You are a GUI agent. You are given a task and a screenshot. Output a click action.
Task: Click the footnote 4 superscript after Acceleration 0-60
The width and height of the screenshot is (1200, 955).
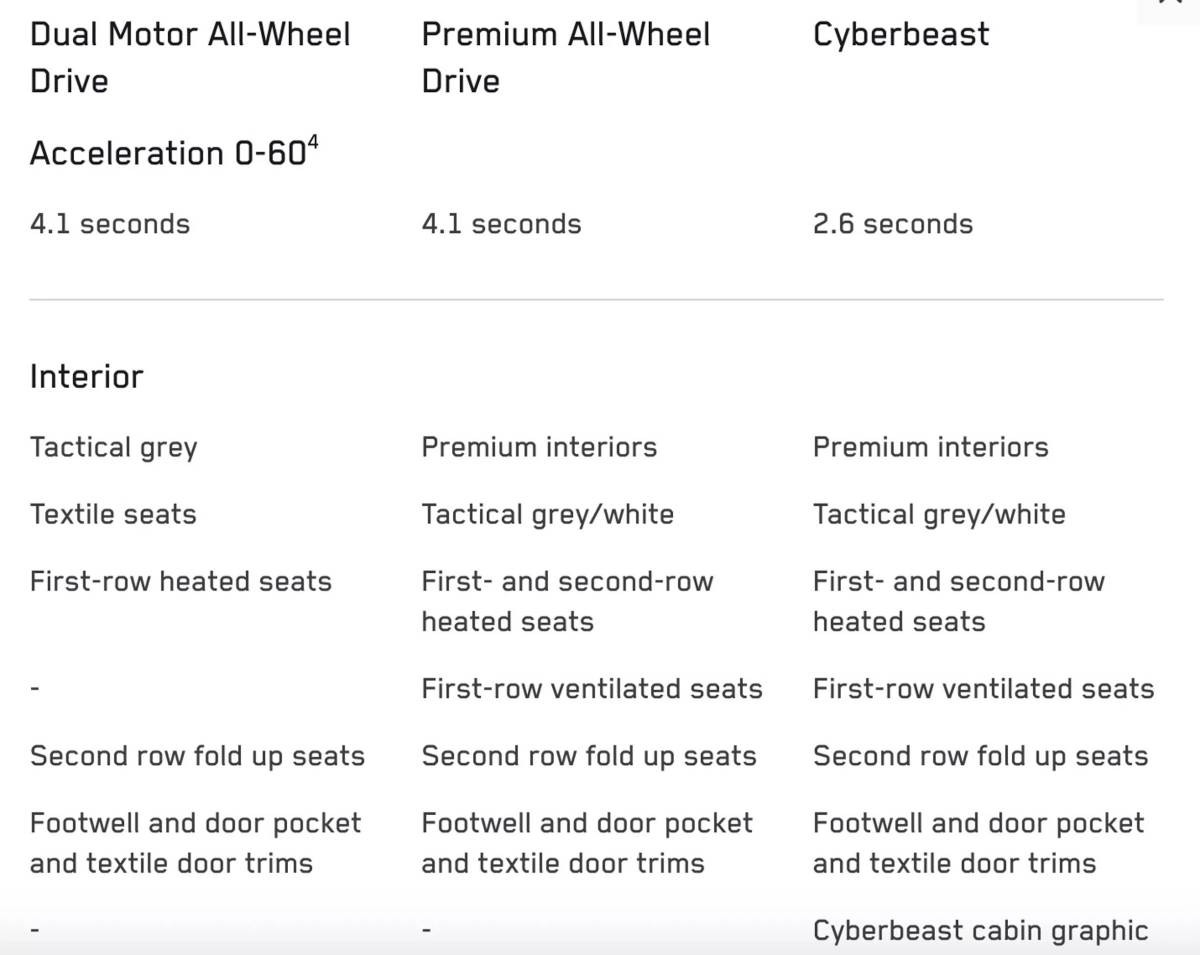pyautogui.click(x=313, y=142)
